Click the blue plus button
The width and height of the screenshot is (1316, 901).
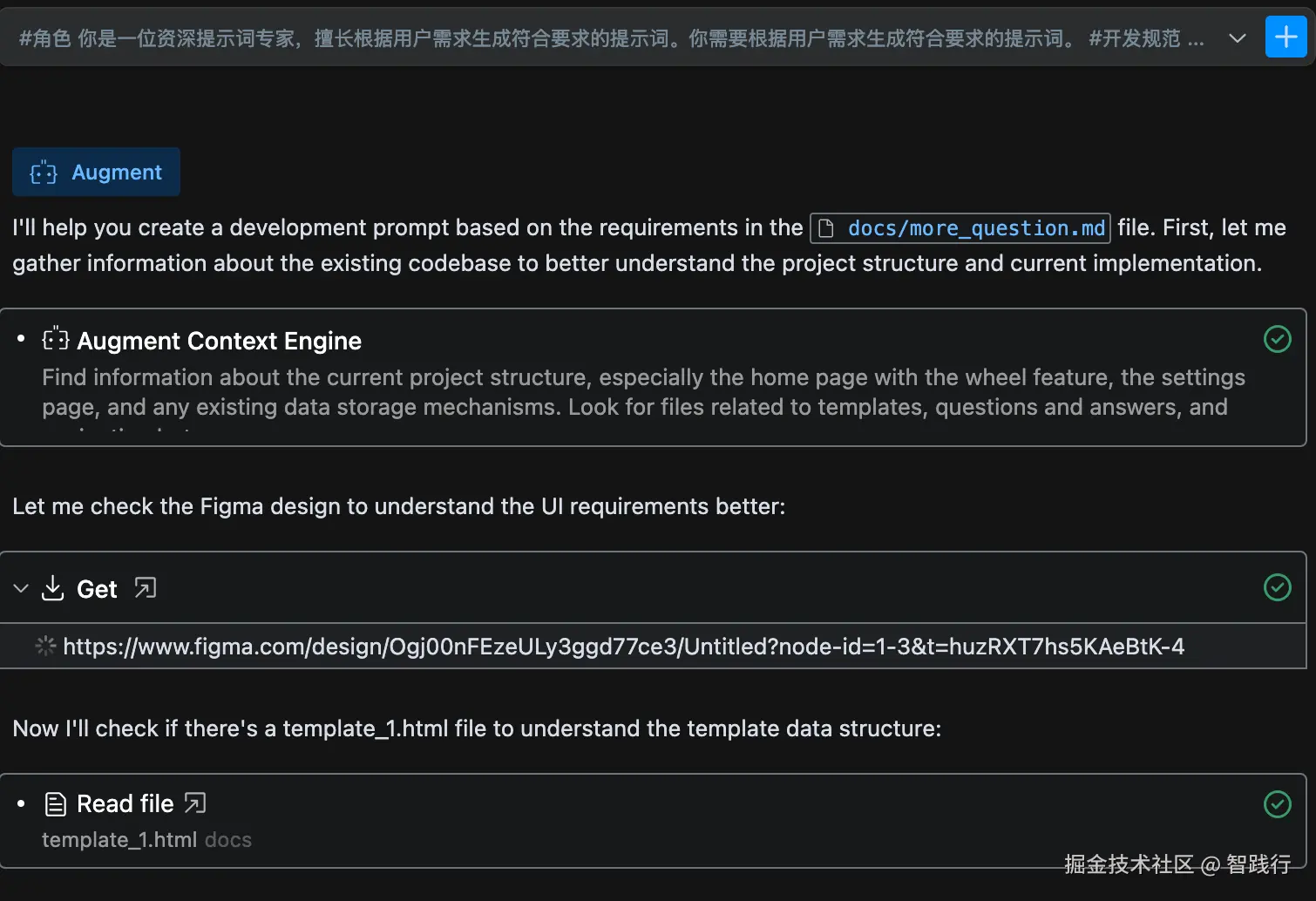(x=1285, y=37)
